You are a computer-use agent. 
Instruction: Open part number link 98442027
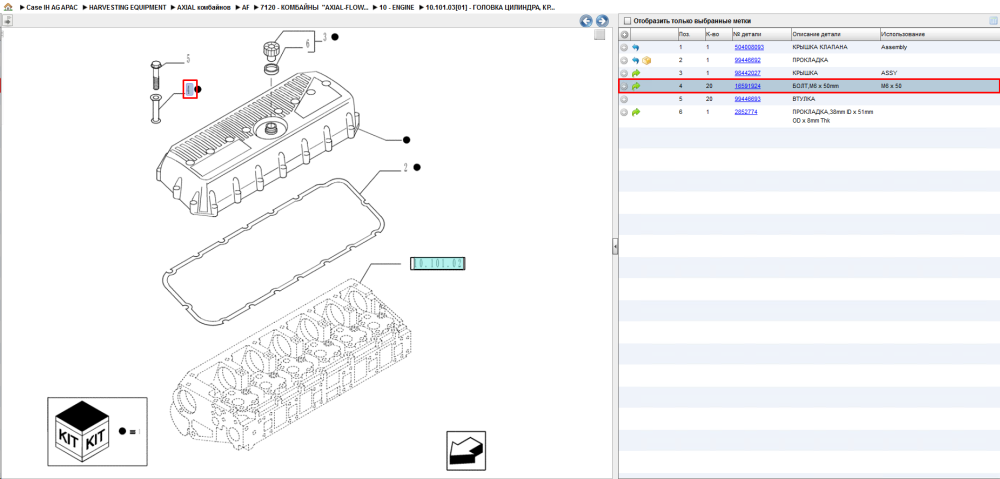(747, 73)
